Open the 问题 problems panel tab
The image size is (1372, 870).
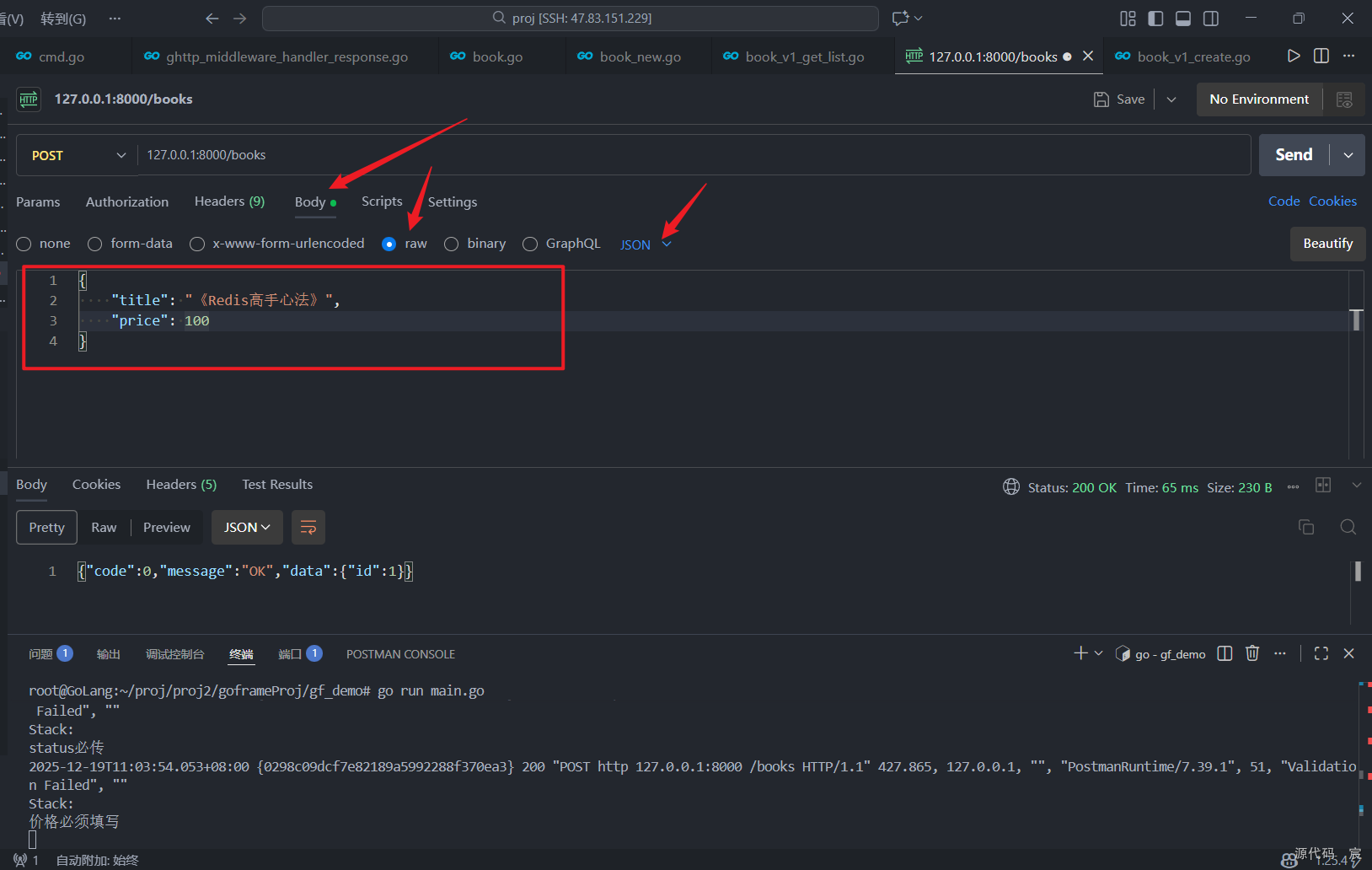(51, 654)
